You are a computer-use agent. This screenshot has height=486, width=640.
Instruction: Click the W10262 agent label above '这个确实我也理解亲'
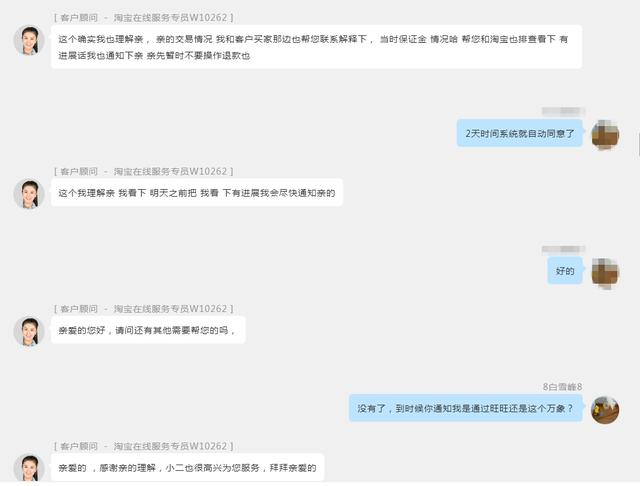coord(143,18)
